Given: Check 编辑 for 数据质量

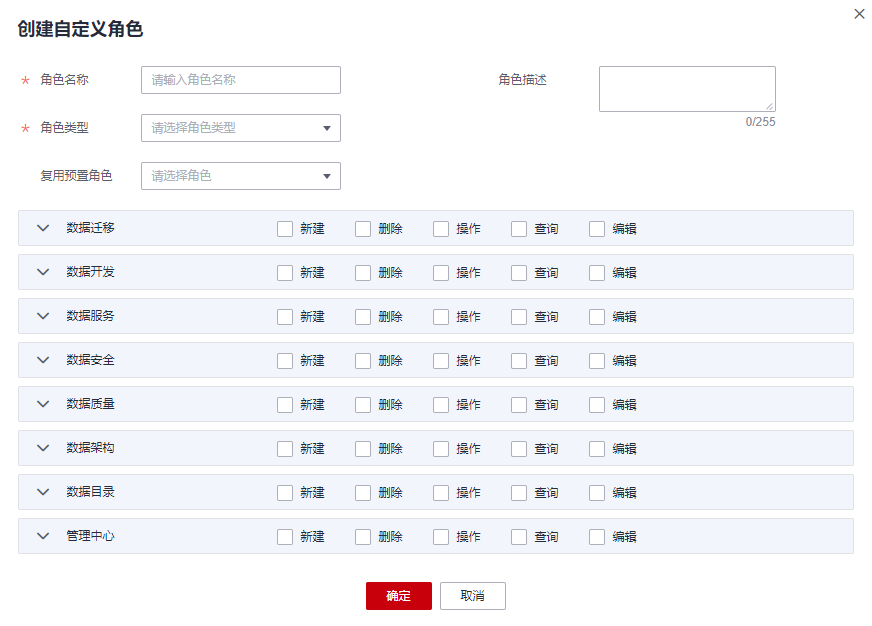Looking at the screenshot, I should tap(597, 405).
